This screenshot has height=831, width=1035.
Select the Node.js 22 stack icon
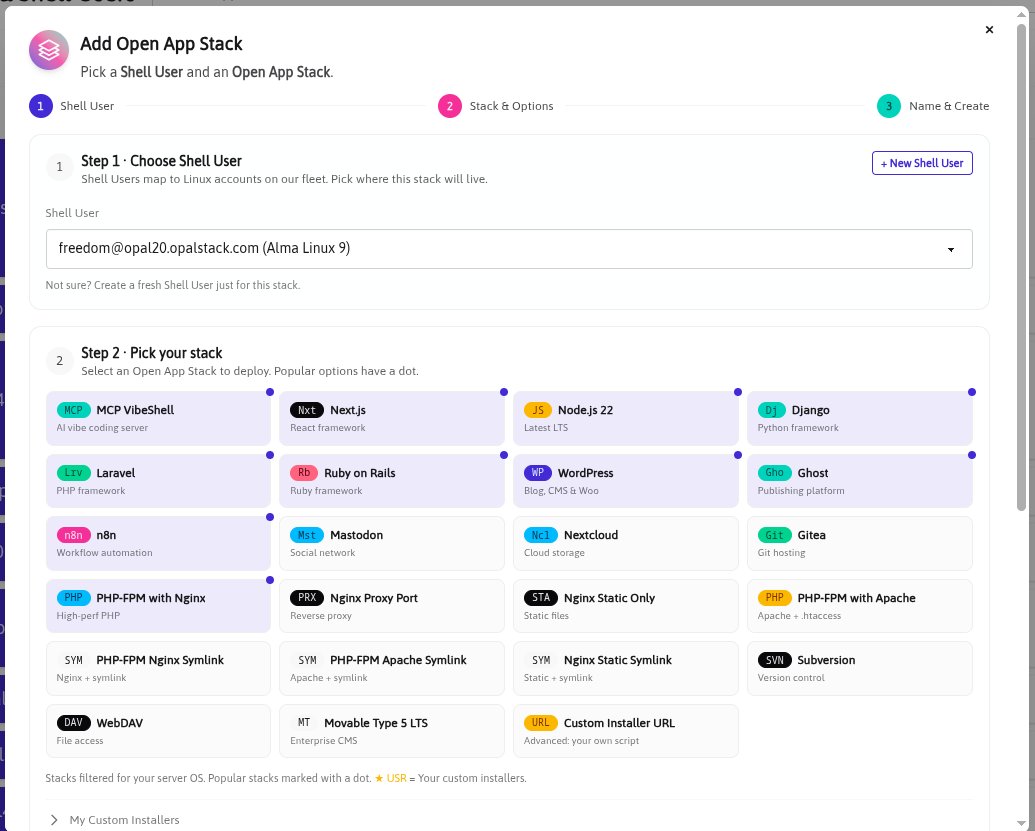[538, 410]
